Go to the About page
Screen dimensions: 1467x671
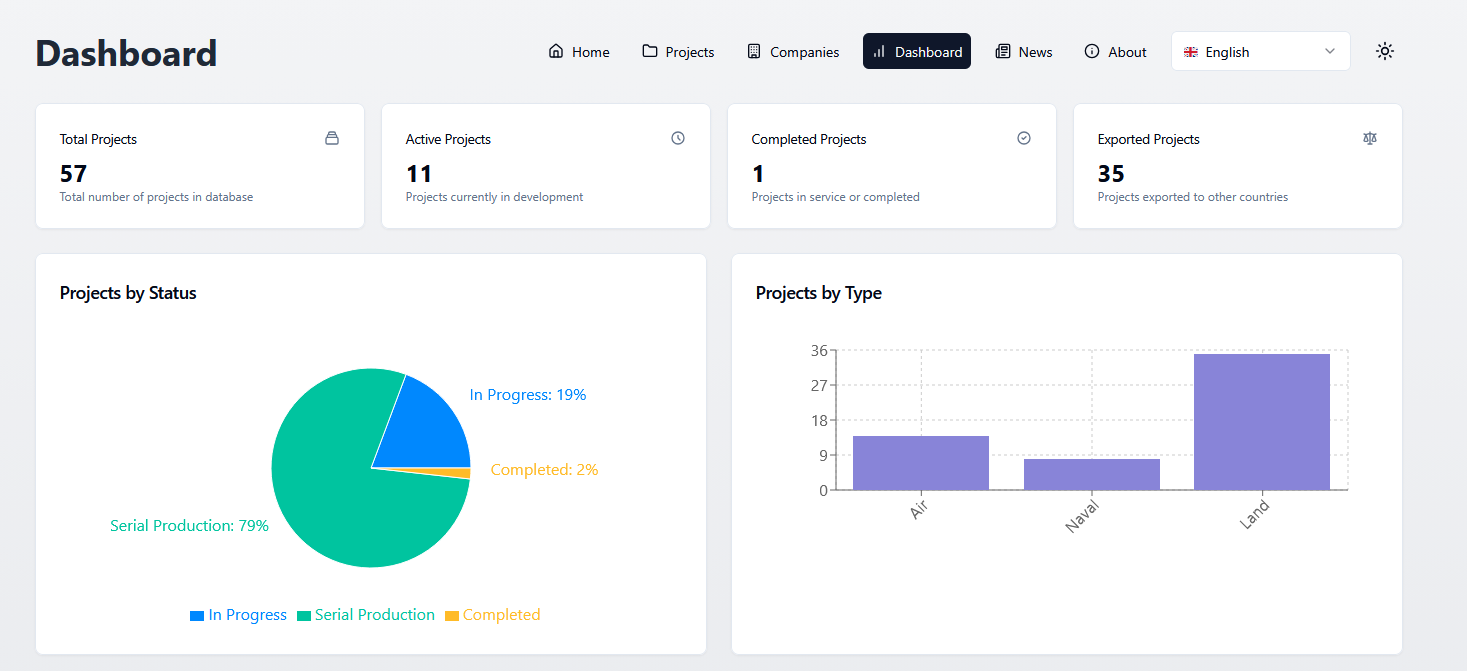click(x=1116, y=52)
